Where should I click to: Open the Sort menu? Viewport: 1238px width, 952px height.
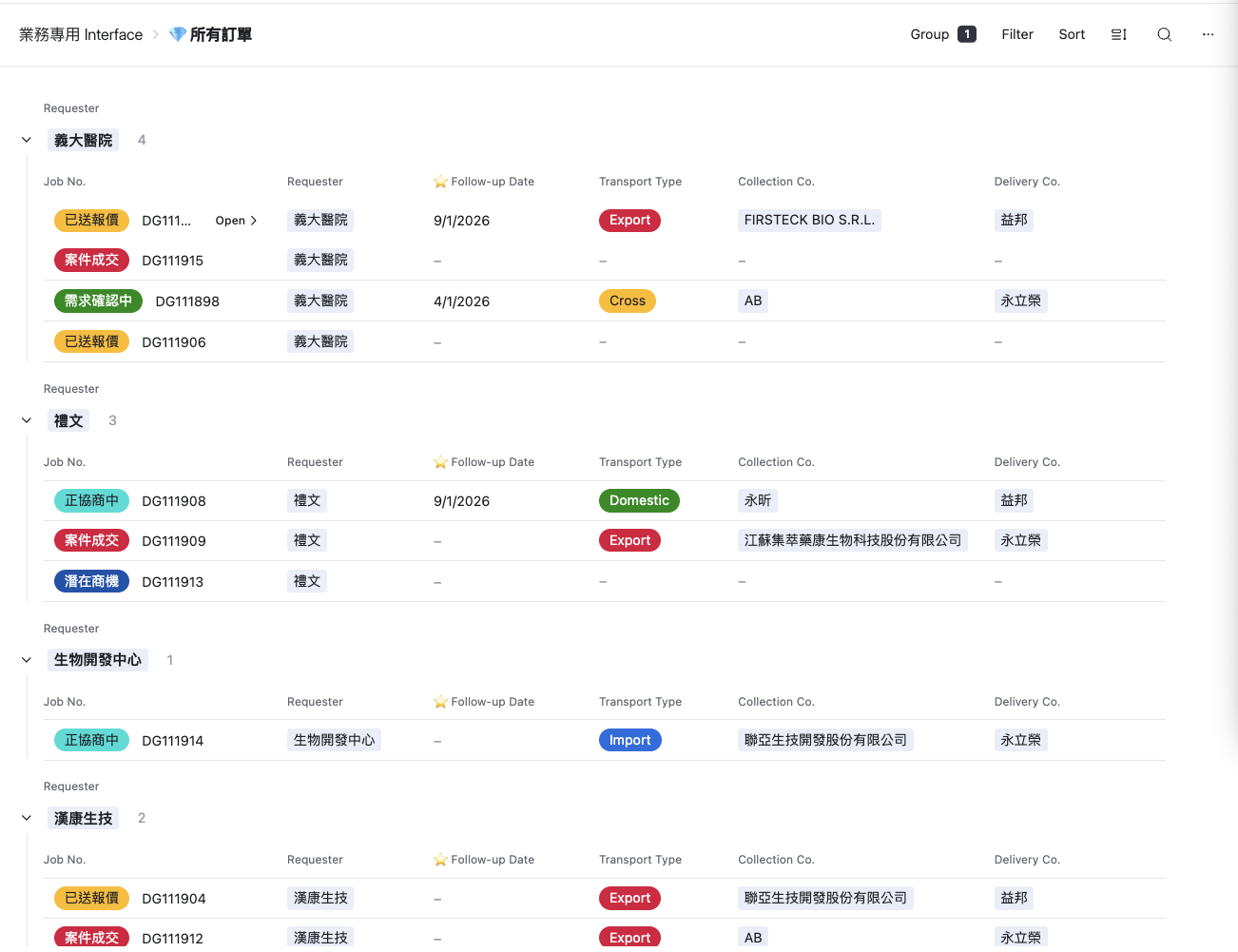pos(1072,34)
